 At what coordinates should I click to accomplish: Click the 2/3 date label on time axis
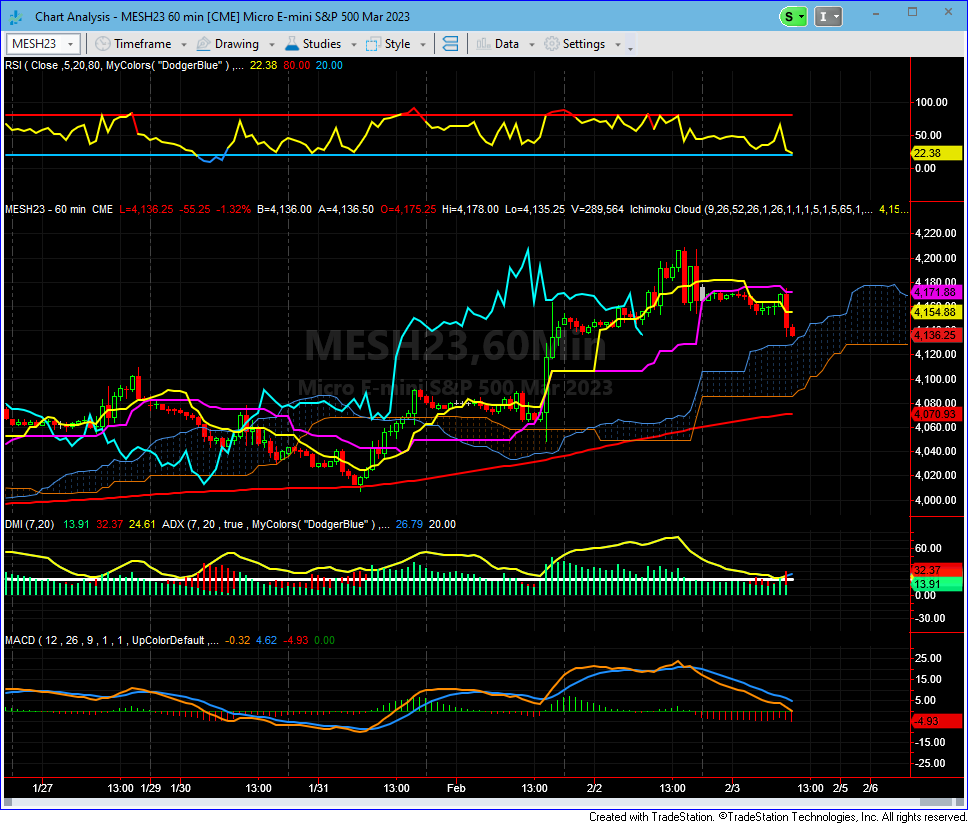click(732, 788)
